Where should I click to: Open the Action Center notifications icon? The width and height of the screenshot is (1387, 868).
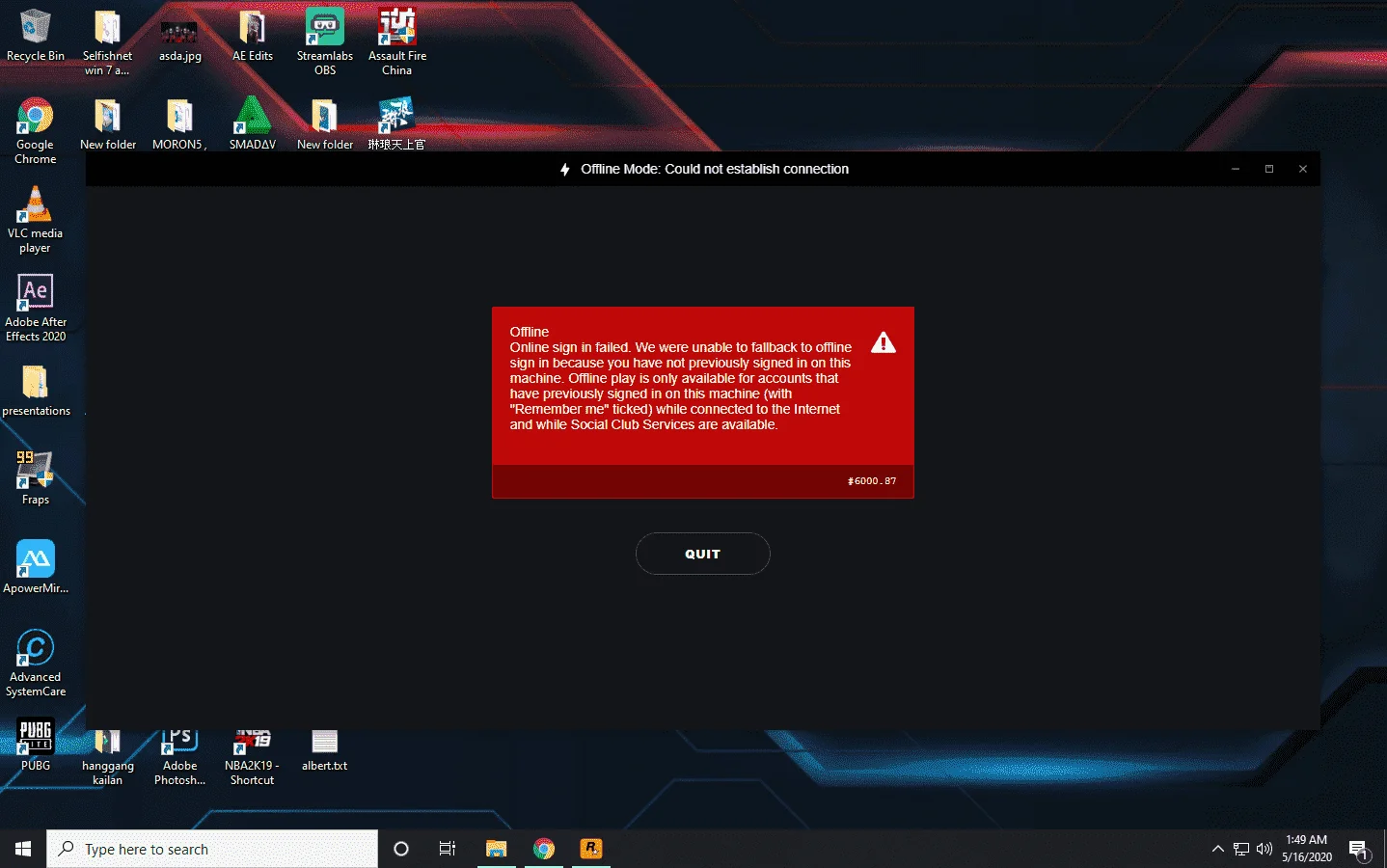1359,849
